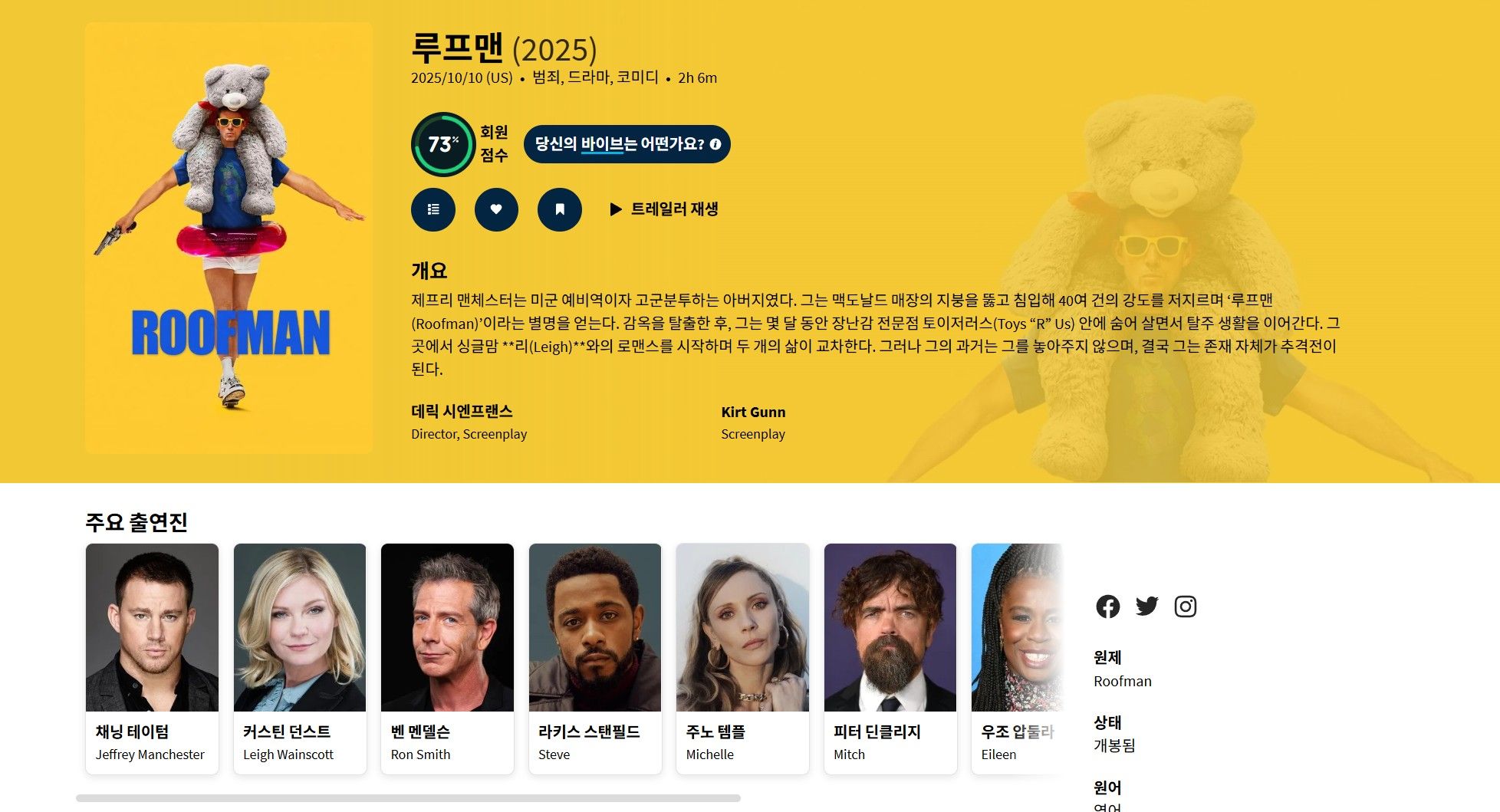Click the add to list icon
The height and width of the screenshot is (812, 1500).
coord(433,209)
